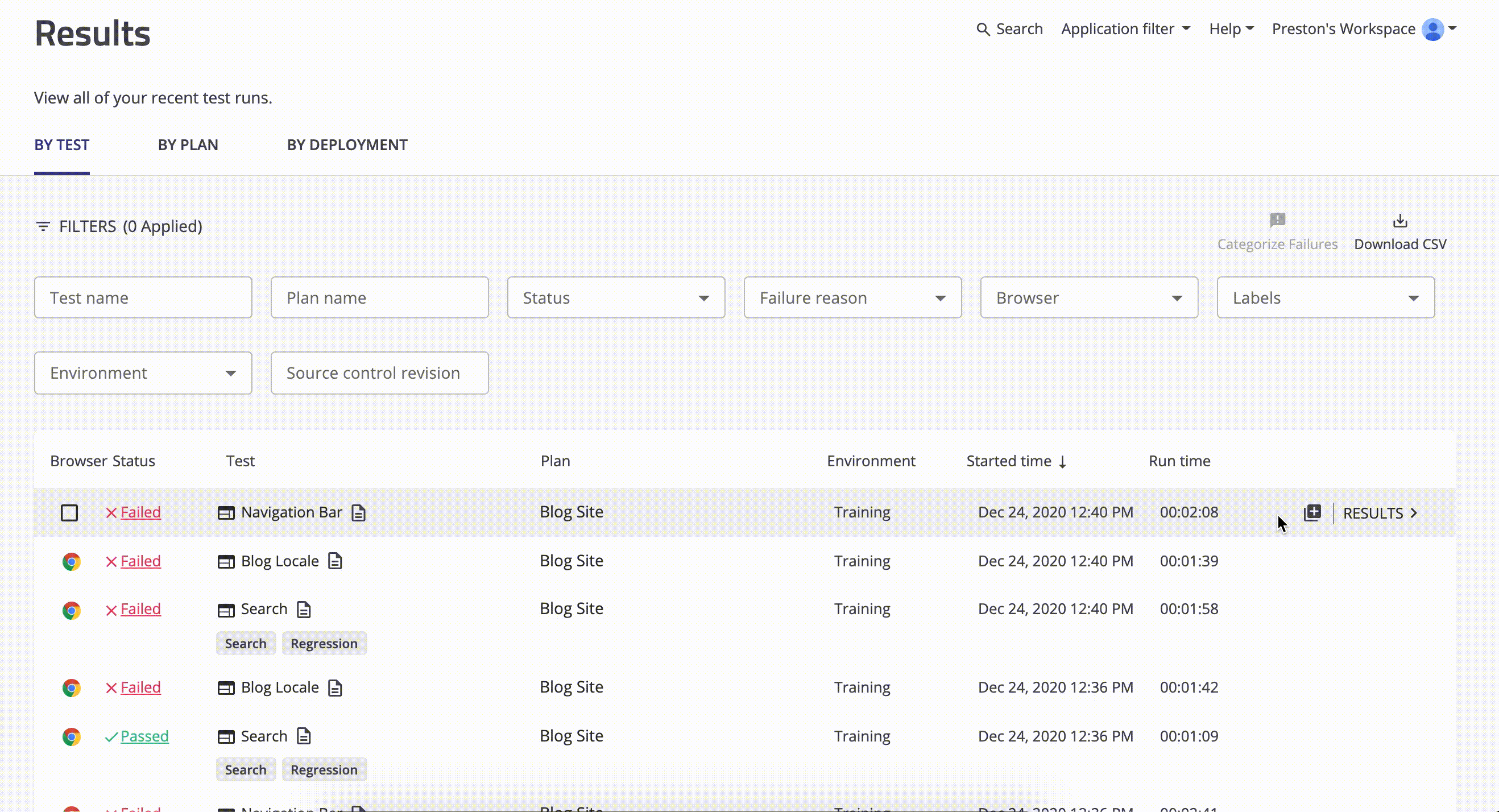This screenshot has height=812, width=1499.
Task: Collapse the FILTERS (0 Applied) section
Action: pyautogui.click(x=119, y=226)
